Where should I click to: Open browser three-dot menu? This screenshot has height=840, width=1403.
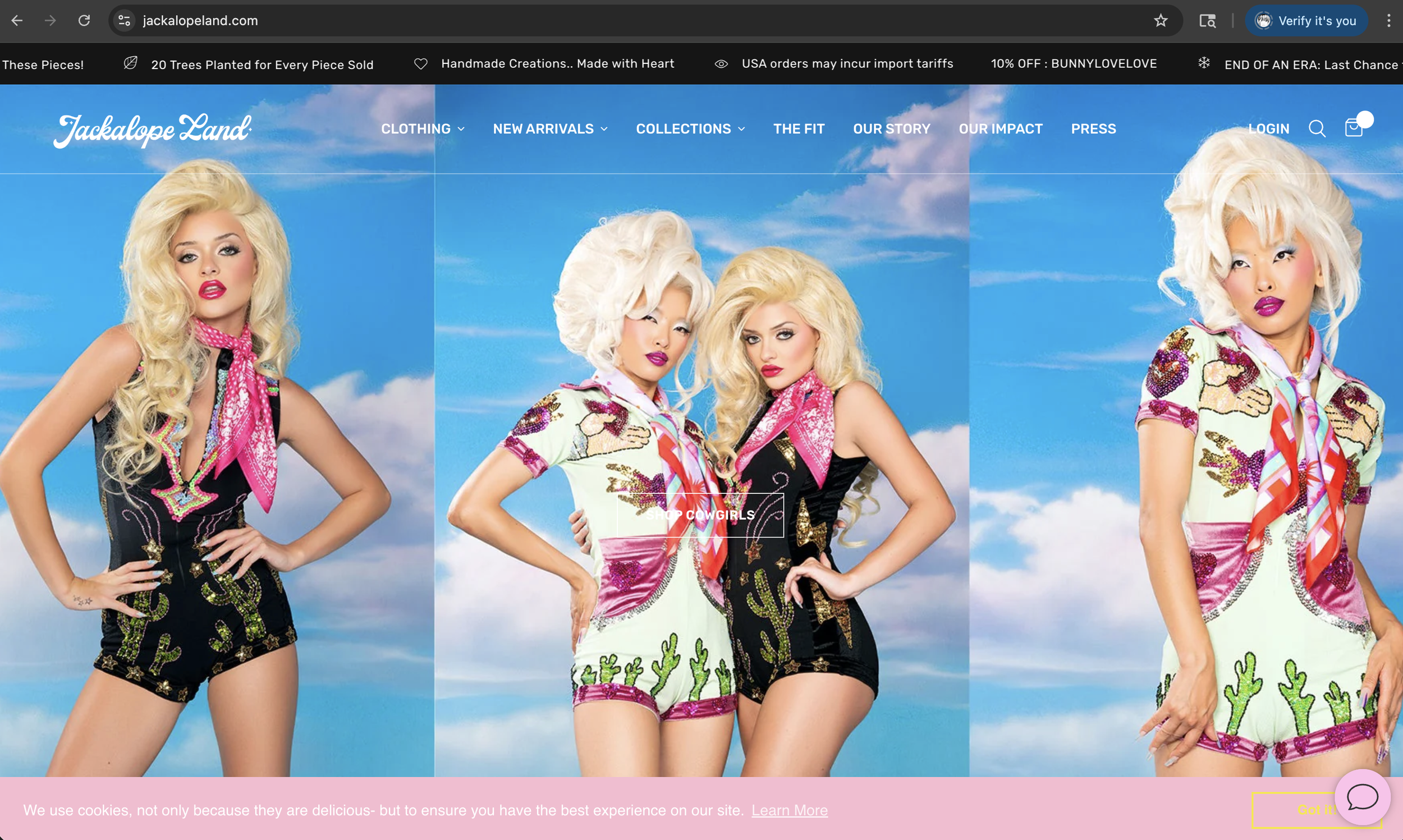(x=1388, y=21)
